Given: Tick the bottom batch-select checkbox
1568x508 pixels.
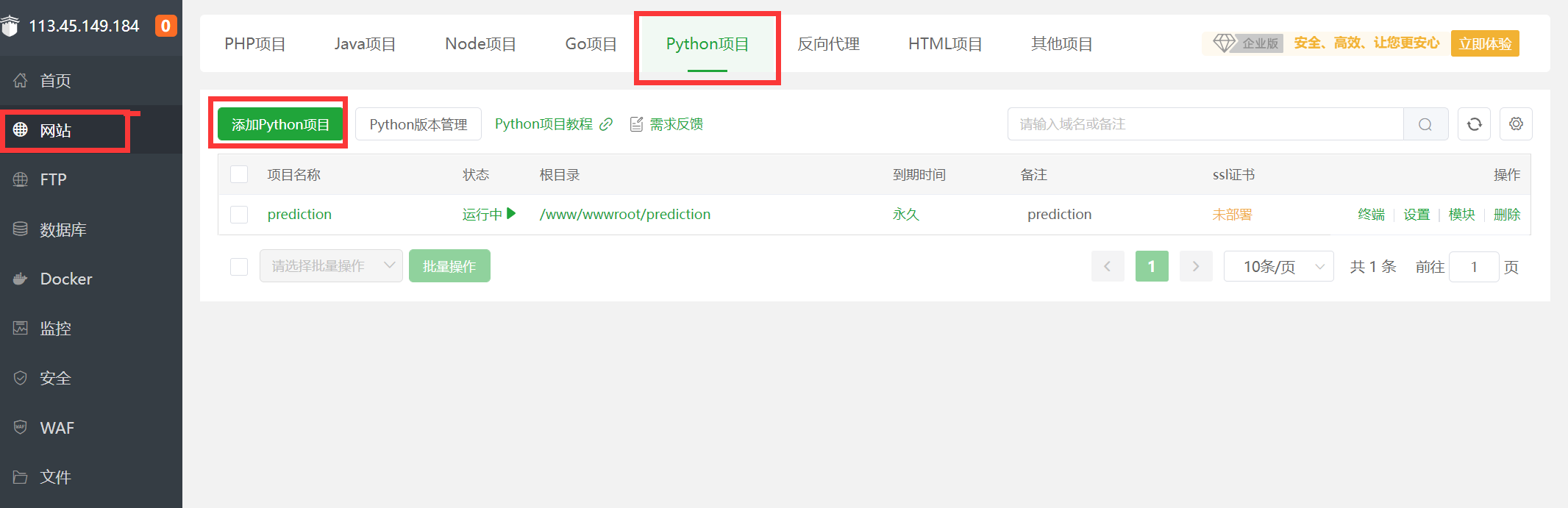Looking at the screenshot, I should point(239,267).
